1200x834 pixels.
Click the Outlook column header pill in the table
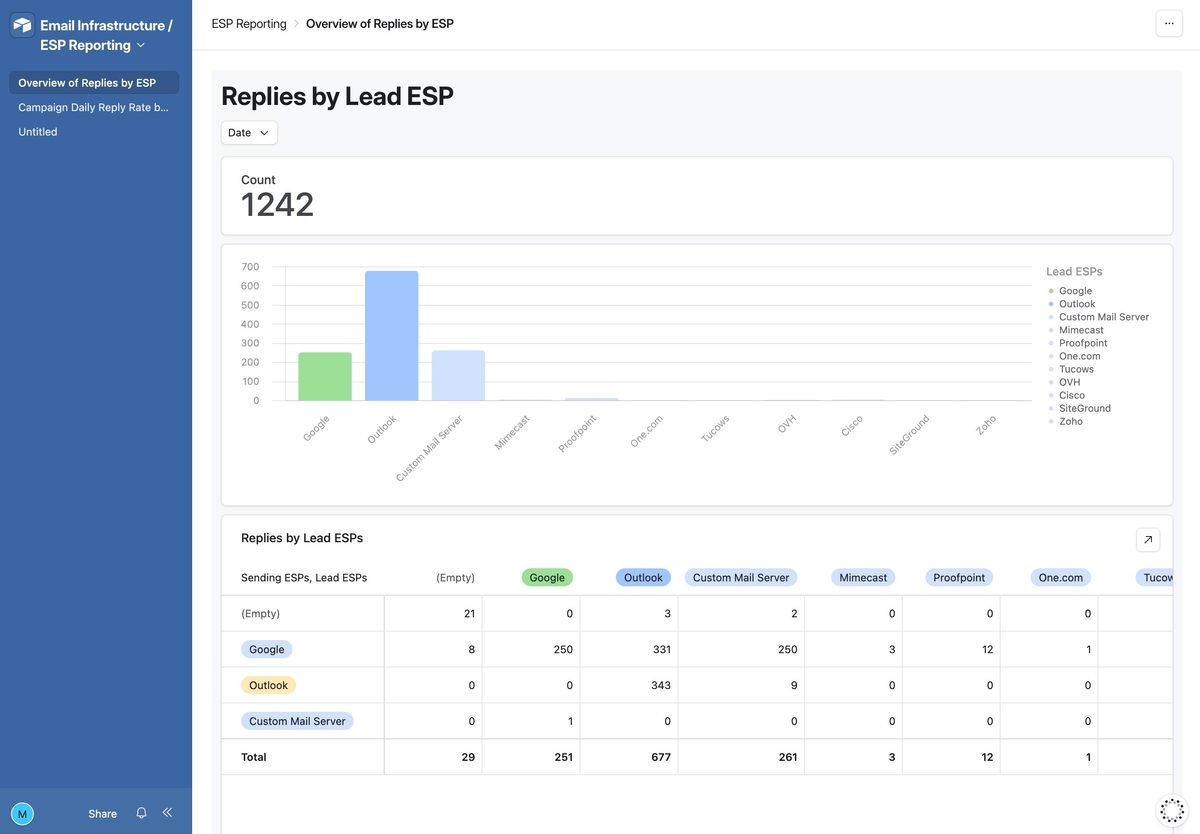[x=643, y=575]
